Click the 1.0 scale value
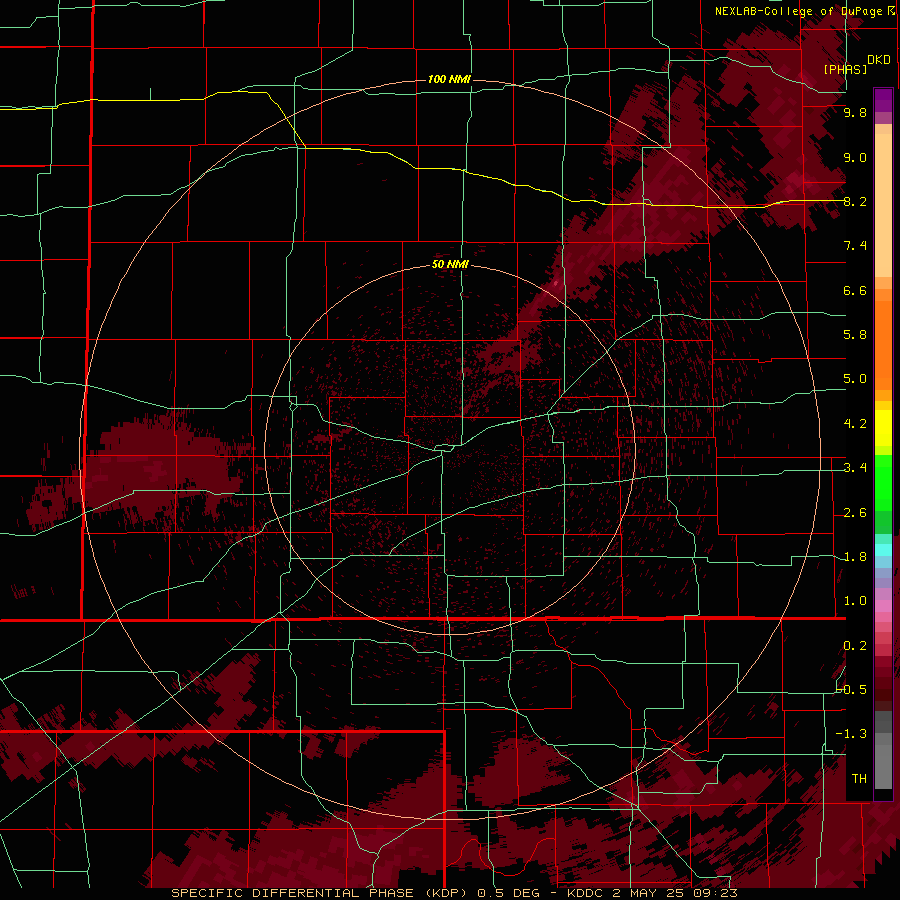Viewport: 900px width, 900px height. pyautogui.click(x=855, y=601)
